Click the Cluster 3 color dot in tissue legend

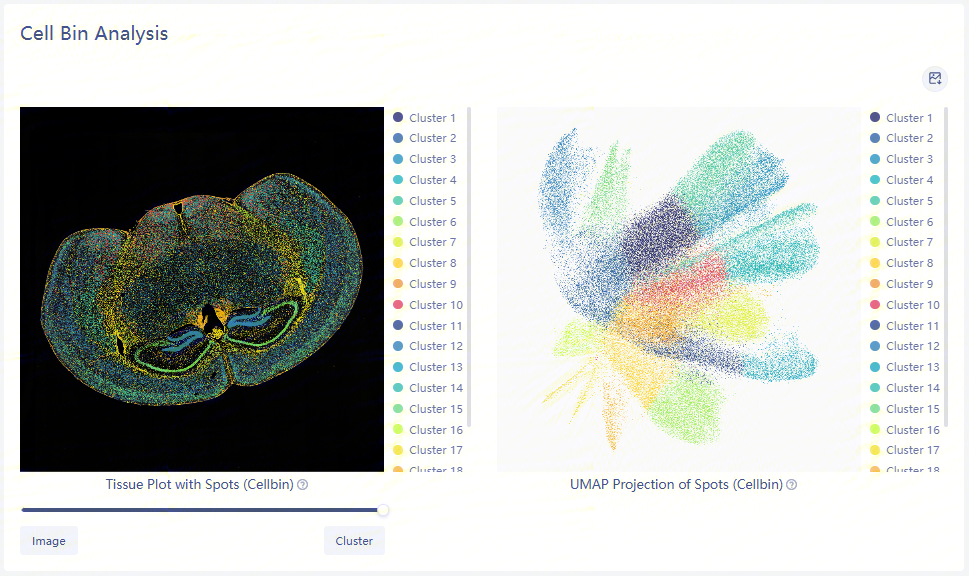[398, 159]
